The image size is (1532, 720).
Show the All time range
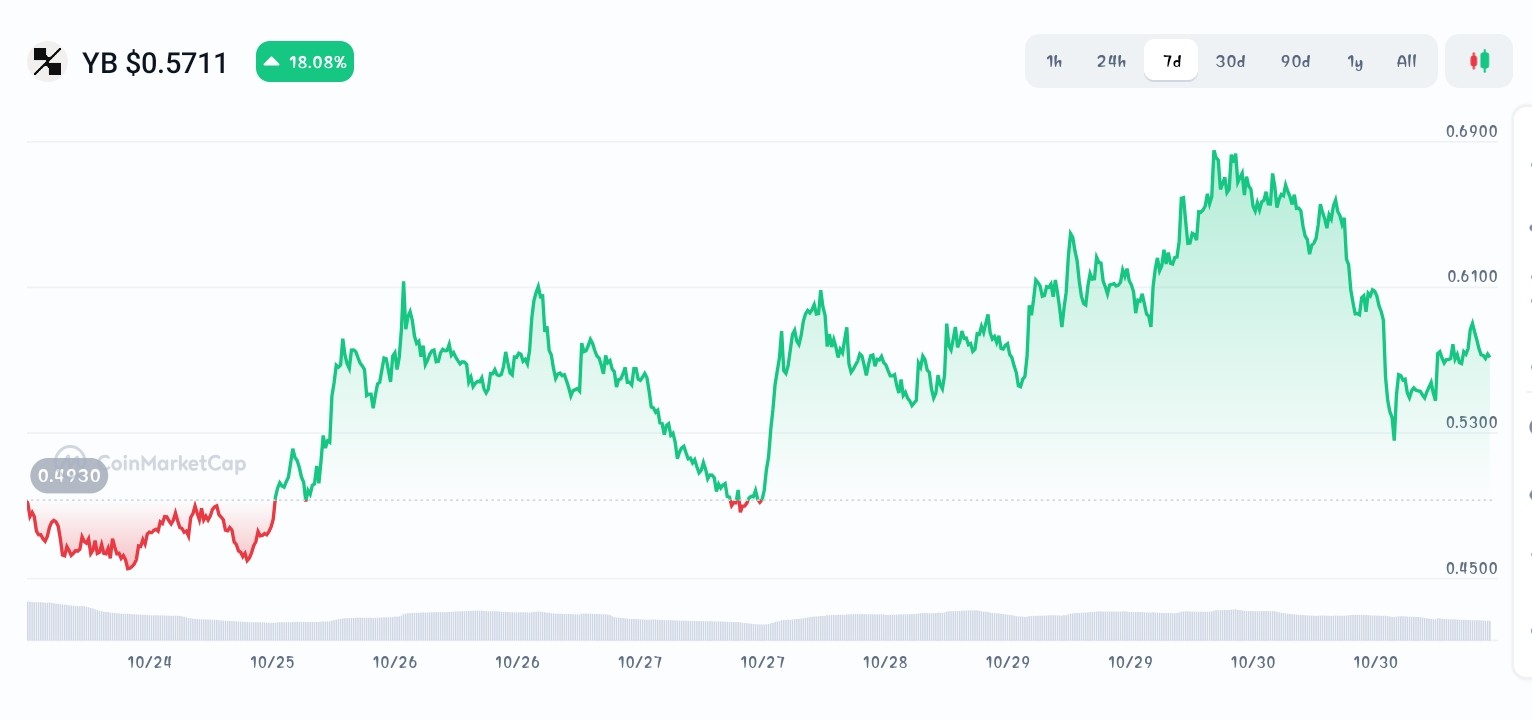[1406, 61]
